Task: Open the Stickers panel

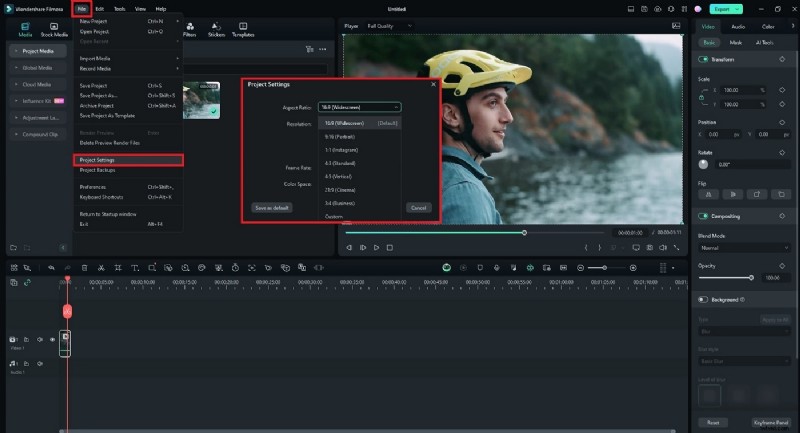Action: coord(216,30)
